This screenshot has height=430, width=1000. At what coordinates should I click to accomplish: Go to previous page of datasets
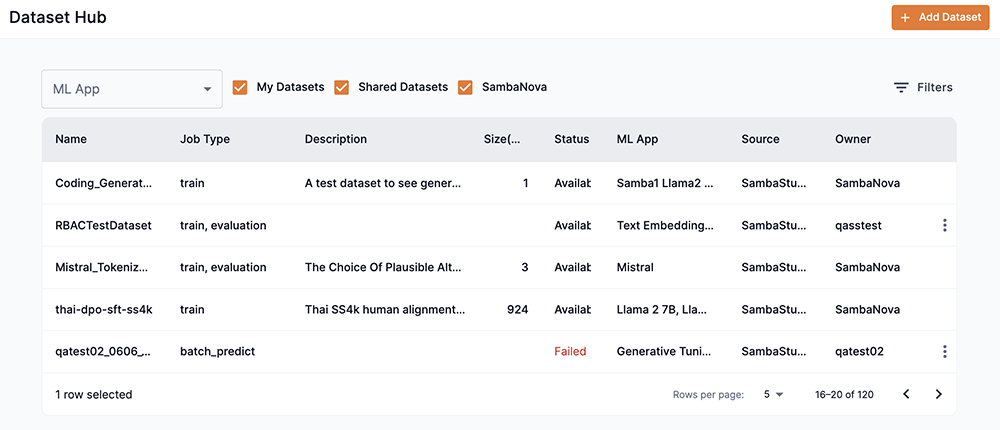[906, 395]
